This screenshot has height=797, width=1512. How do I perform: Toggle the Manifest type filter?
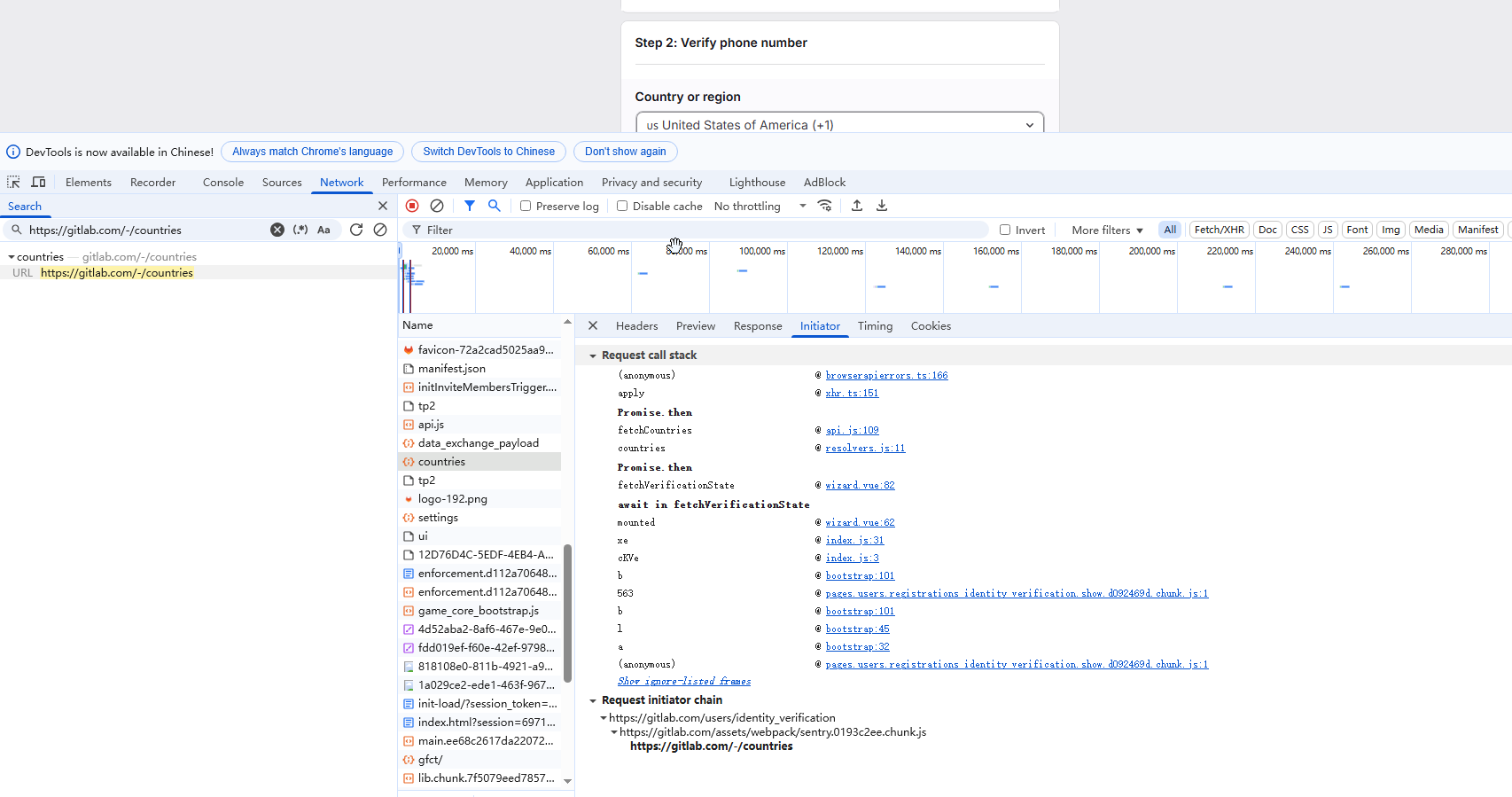(x=1478, y=230)
